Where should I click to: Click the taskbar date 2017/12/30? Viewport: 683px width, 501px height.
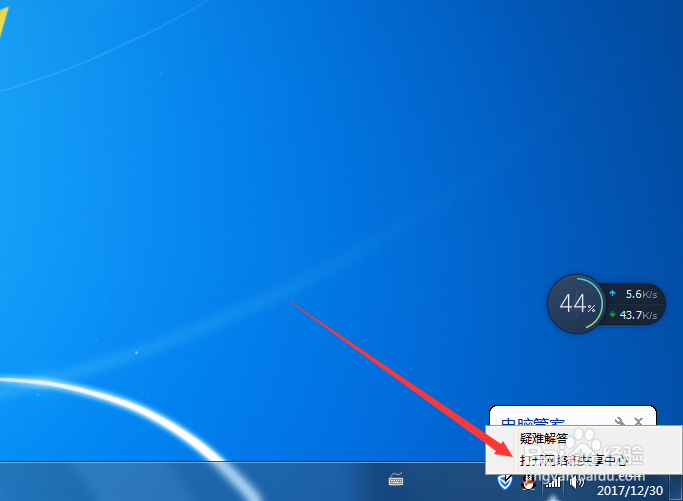[630, 491]
